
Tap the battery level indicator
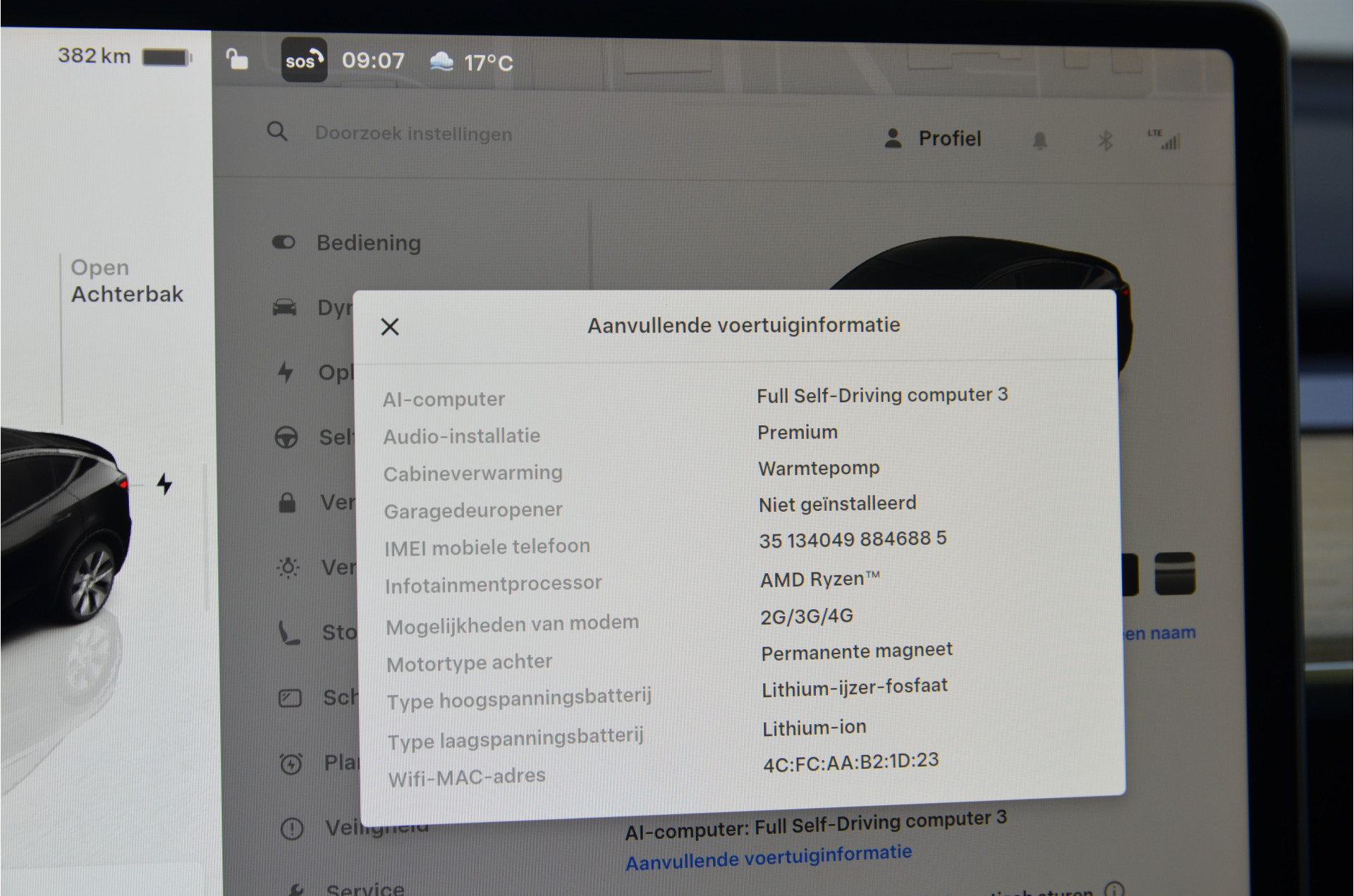coord(167,57)
